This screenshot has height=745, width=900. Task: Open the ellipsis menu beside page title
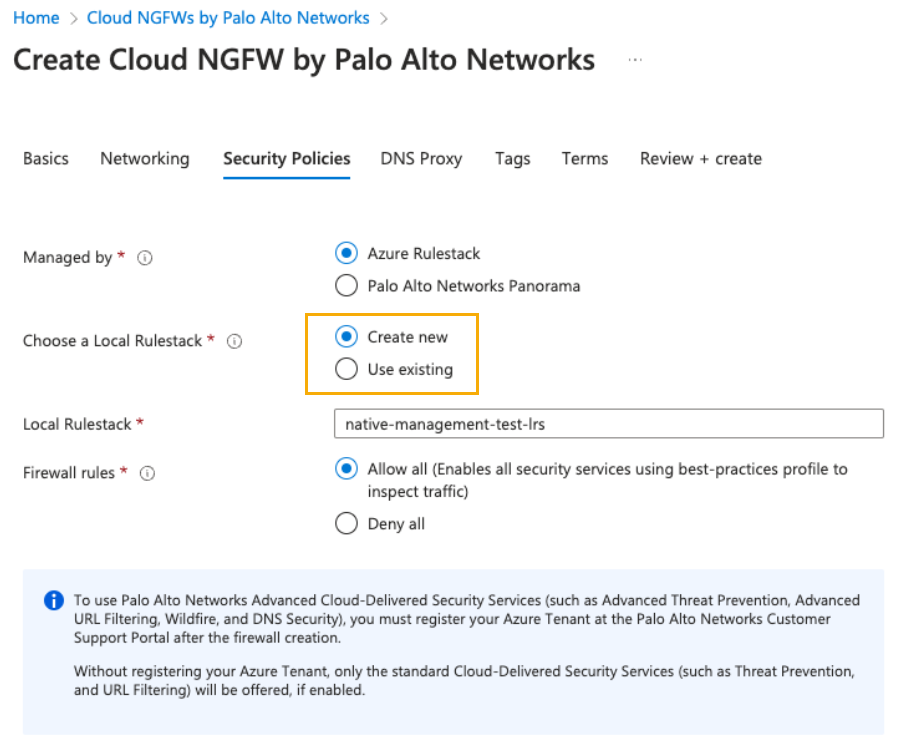(x=634, y=60)
